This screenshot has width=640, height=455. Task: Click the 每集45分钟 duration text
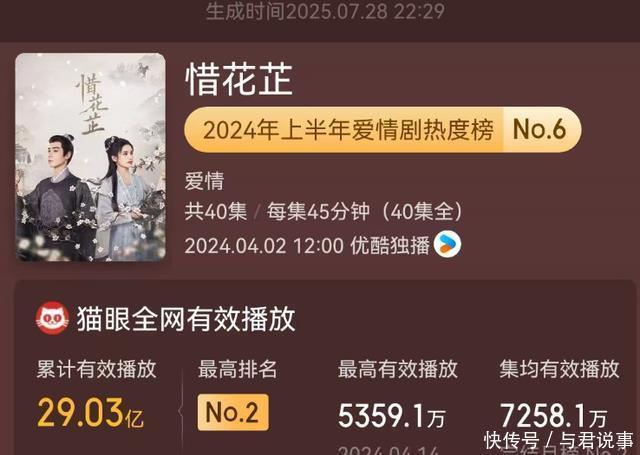pos(318,212)
